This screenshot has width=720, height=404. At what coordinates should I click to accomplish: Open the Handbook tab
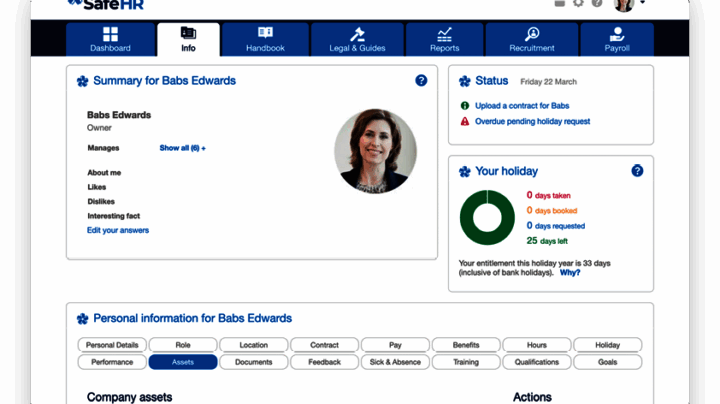265,39
